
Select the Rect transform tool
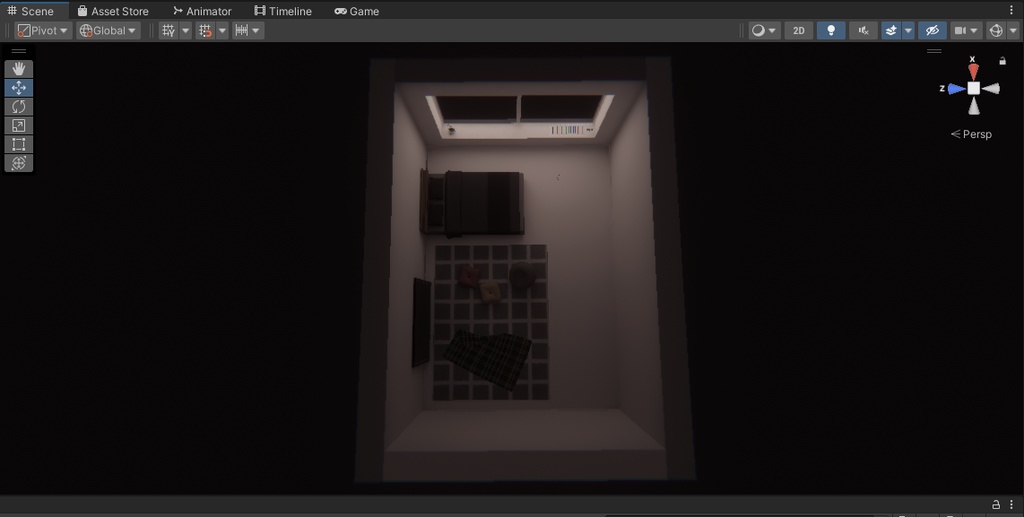click(18, 144)
